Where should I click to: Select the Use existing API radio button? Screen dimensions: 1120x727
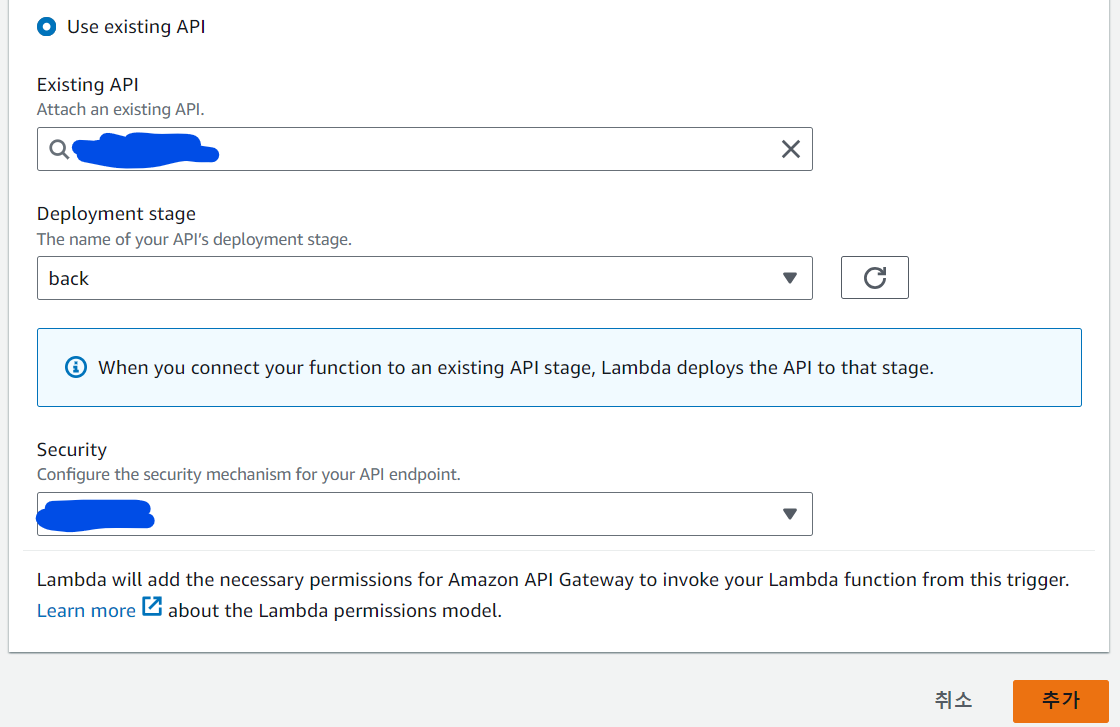coord(46,27)
